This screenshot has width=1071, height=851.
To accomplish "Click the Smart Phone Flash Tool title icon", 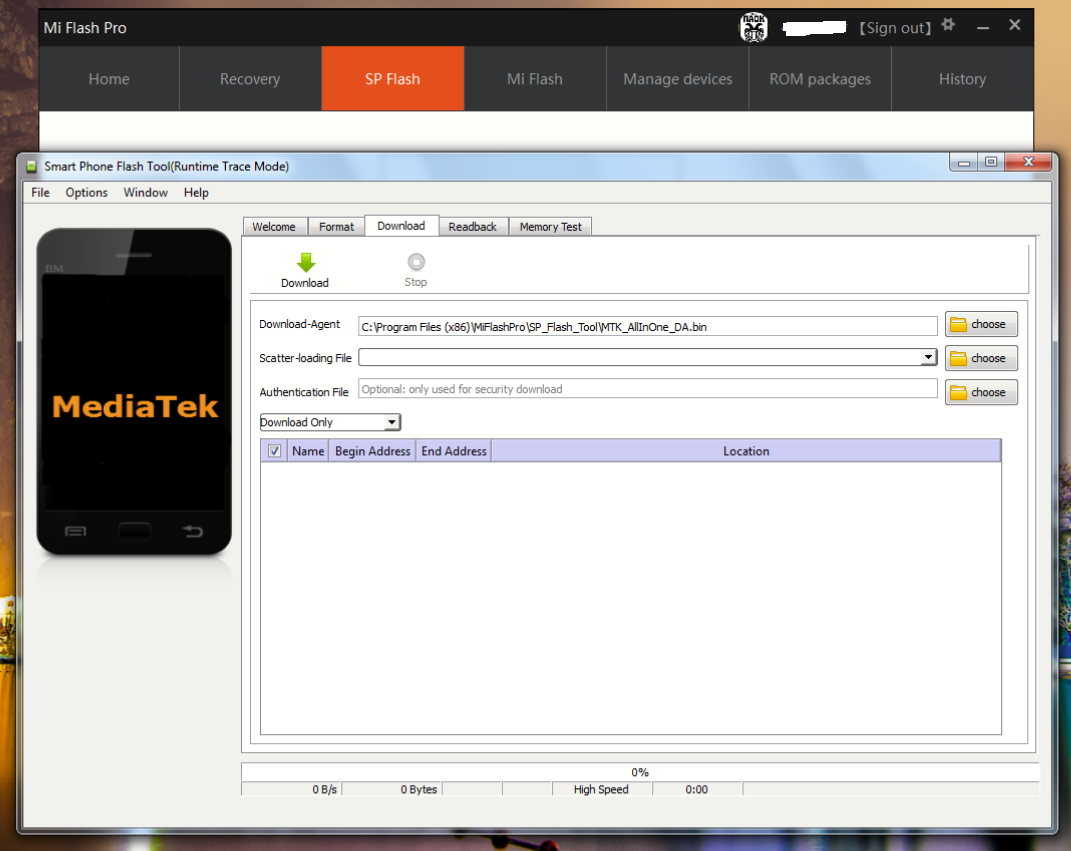I will click(31, 167).
